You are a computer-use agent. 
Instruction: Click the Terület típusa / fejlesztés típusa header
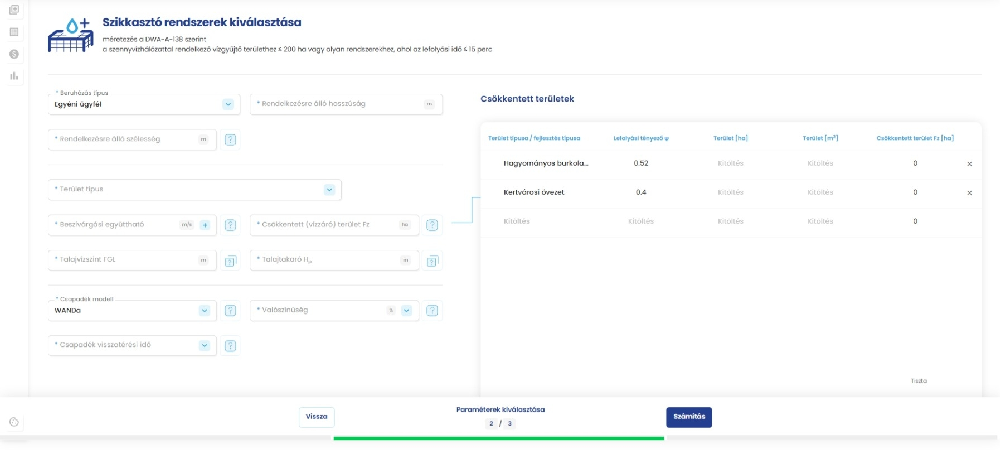point(534,138)
